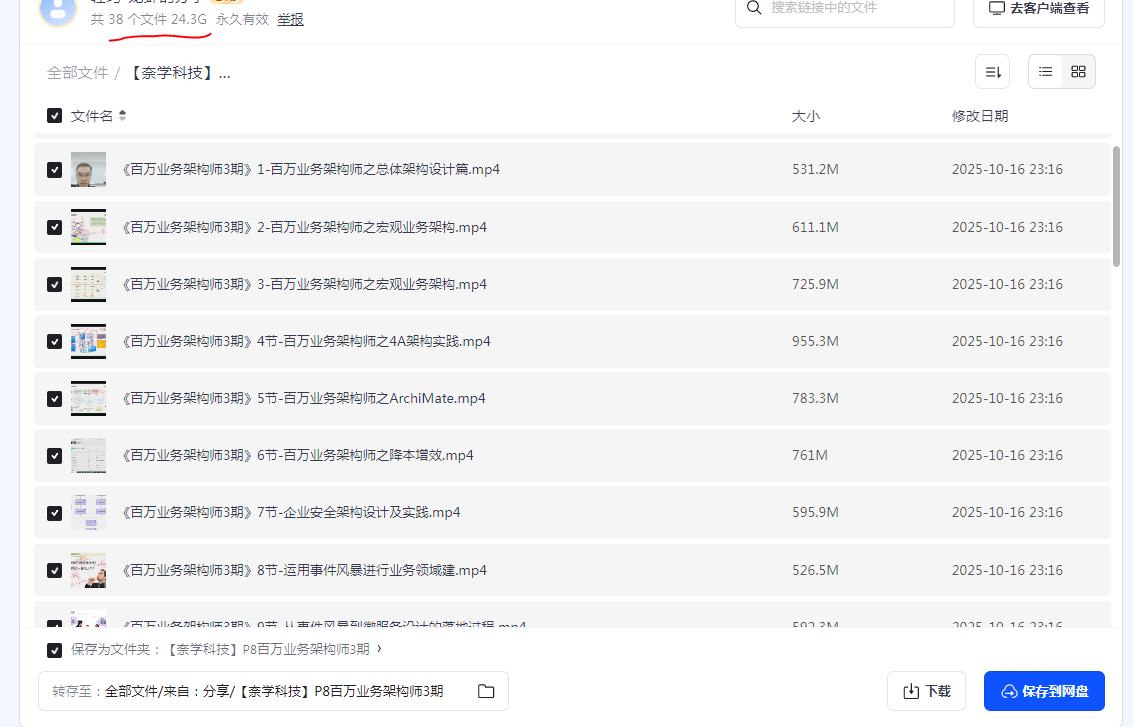Image resolution: width=1133 pixels, height=727 pixels.
Task: Toggle the 保存为文件夹 checkbox
Action: [x=54, y=650]
